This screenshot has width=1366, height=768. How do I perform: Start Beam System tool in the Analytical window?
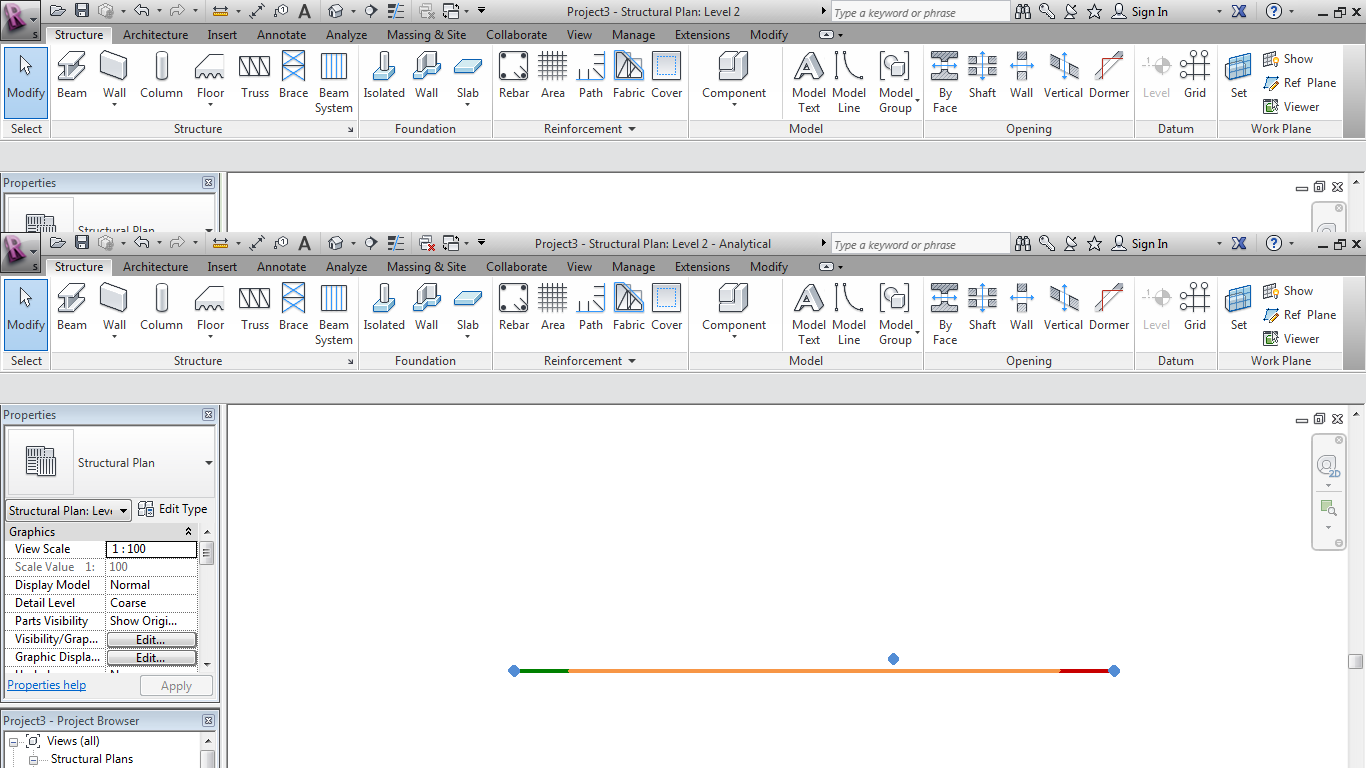(x=334, y=314)
